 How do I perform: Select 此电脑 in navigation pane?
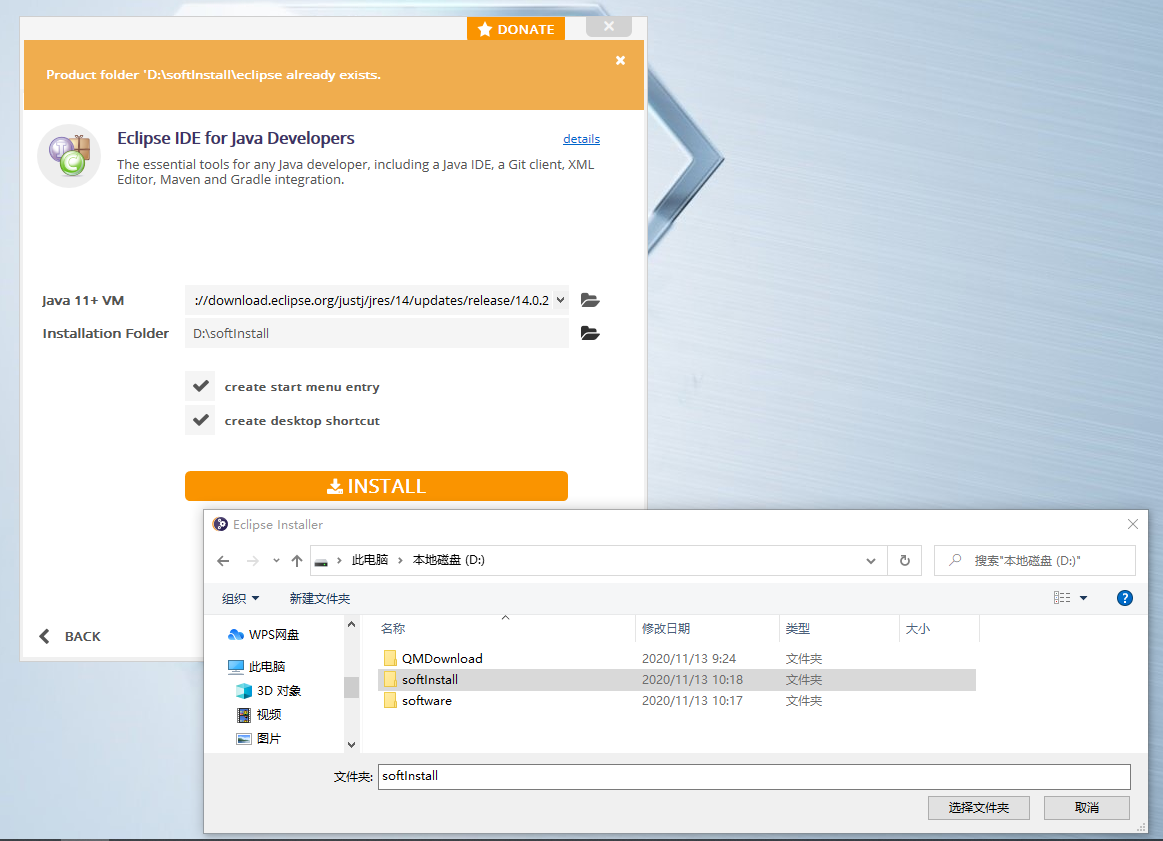coord(257,667)
